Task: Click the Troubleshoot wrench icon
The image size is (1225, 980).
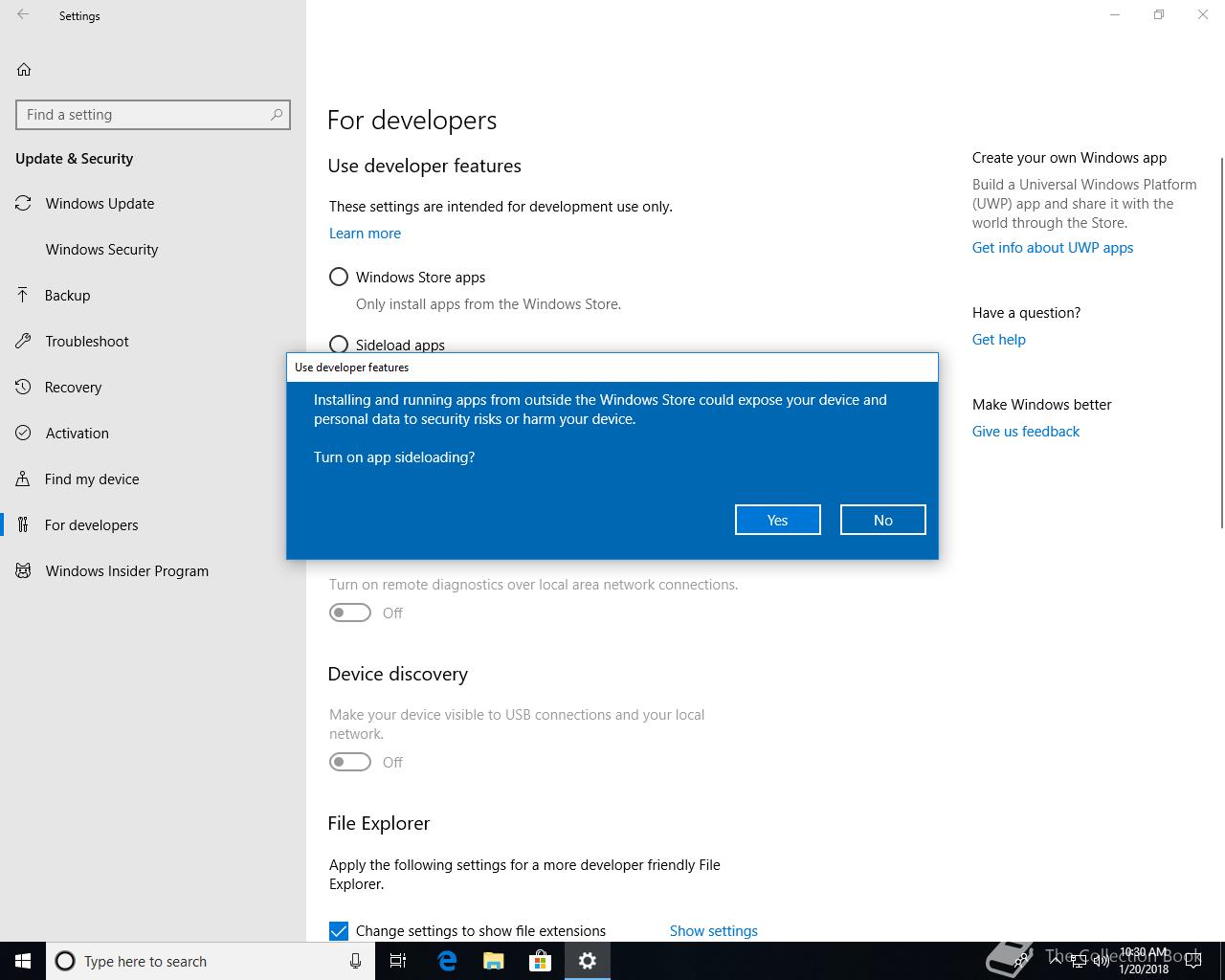Action: [23, 342]
